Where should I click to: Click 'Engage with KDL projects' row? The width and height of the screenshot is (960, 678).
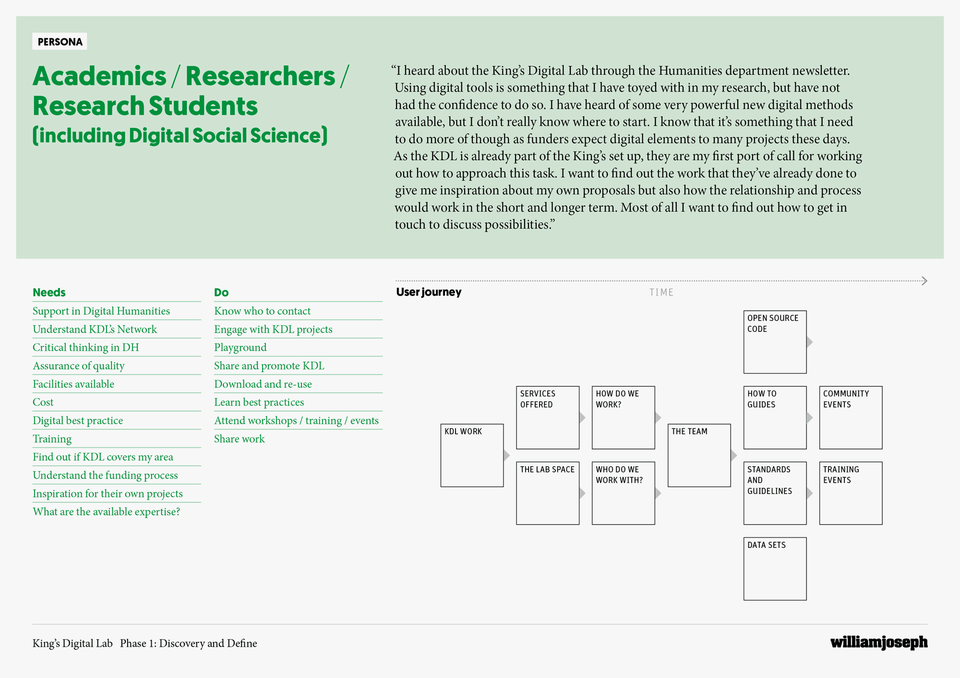(298, 329)
